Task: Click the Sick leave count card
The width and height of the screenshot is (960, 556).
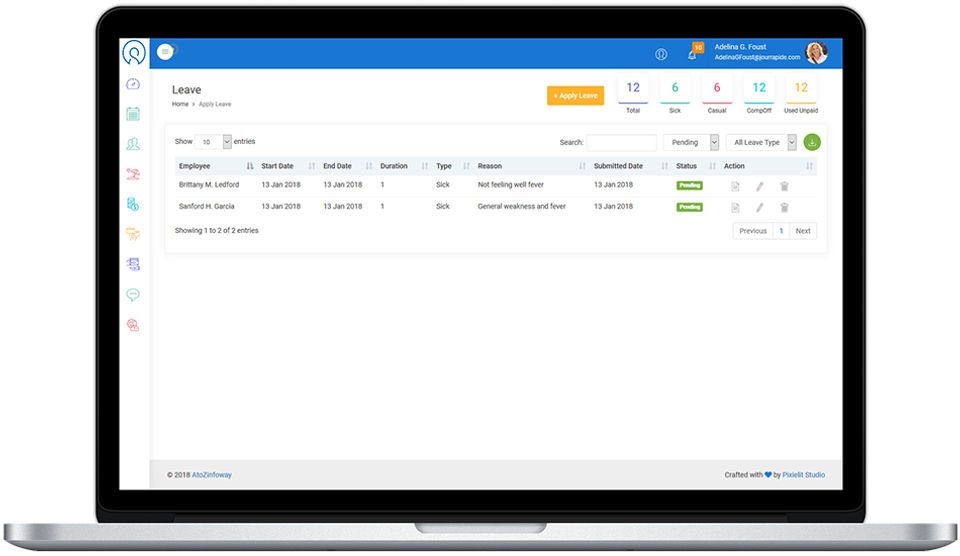Action: pos(675,96)
